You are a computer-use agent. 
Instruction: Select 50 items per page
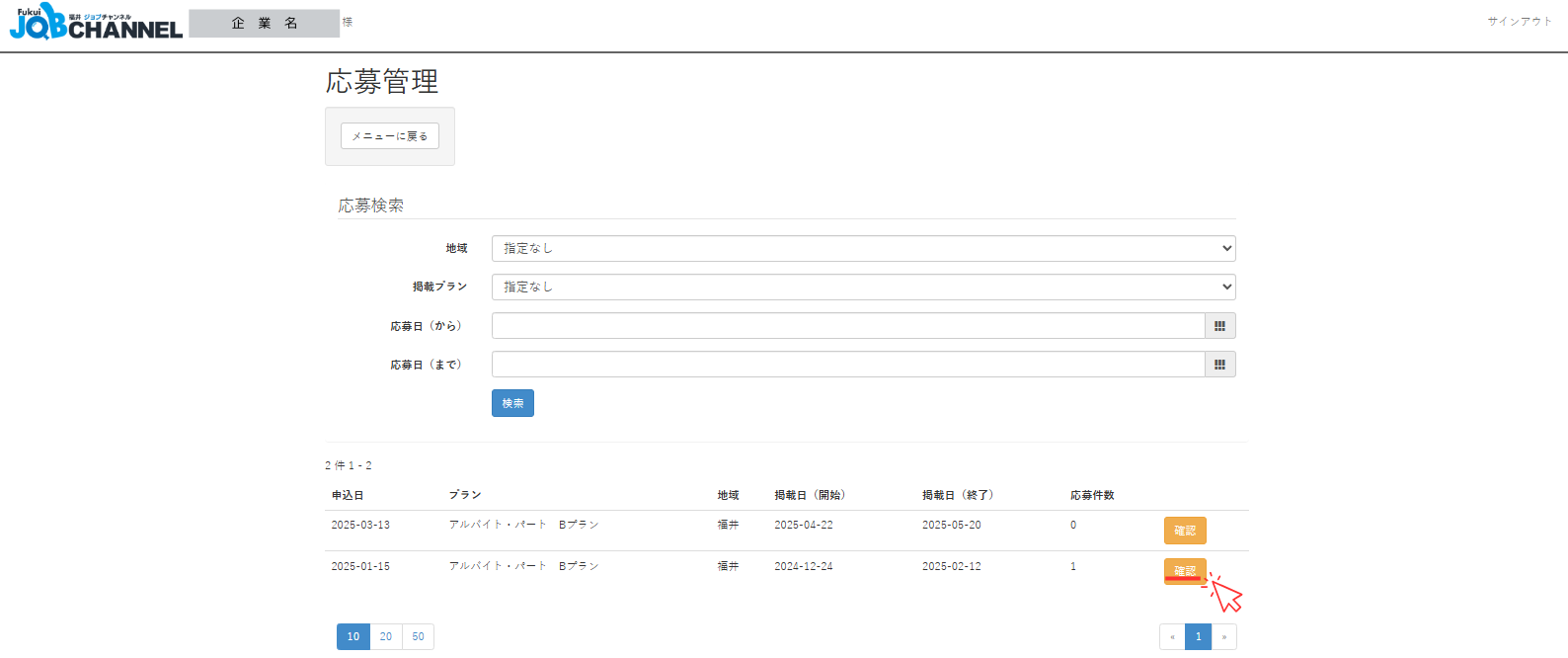click(x=419, y=636)
